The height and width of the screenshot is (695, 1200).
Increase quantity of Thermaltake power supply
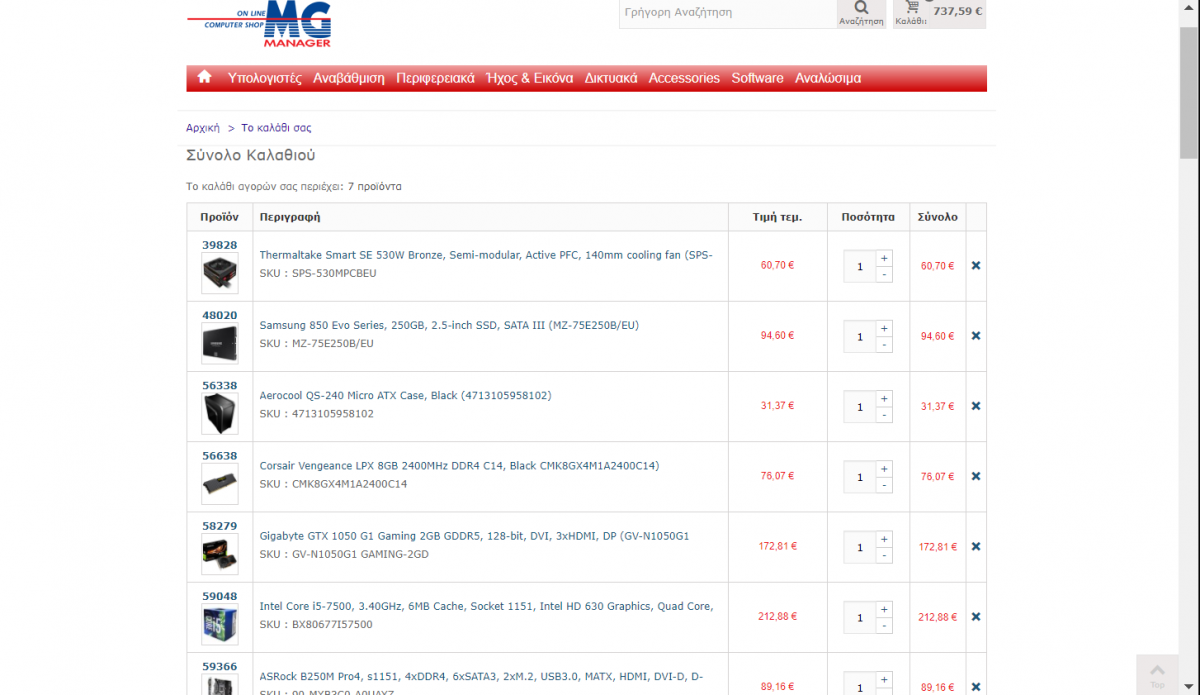click(x=884, y=258)
